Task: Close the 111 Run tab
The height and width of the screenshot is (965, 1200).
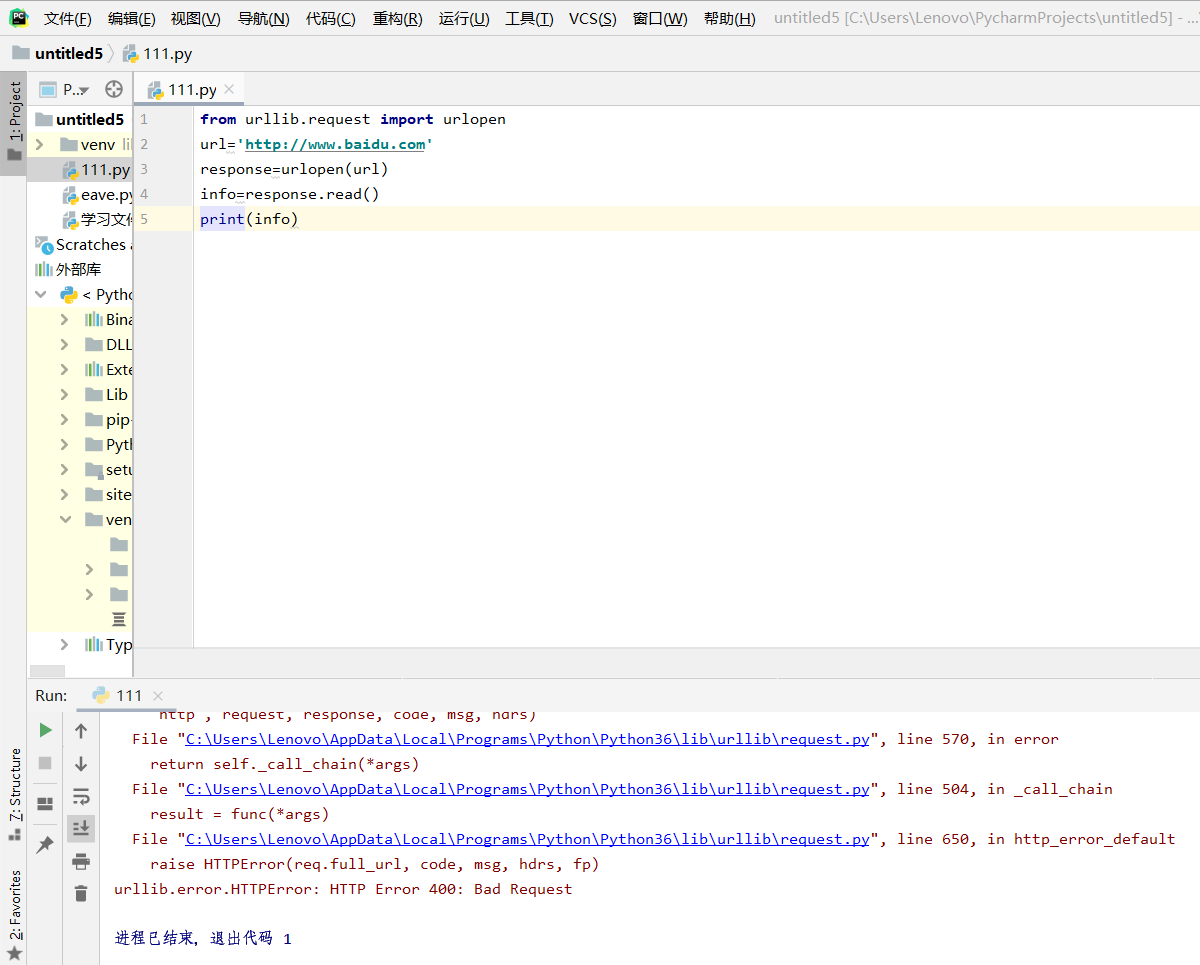Action: pyautogui.click(x=158, y=696)
